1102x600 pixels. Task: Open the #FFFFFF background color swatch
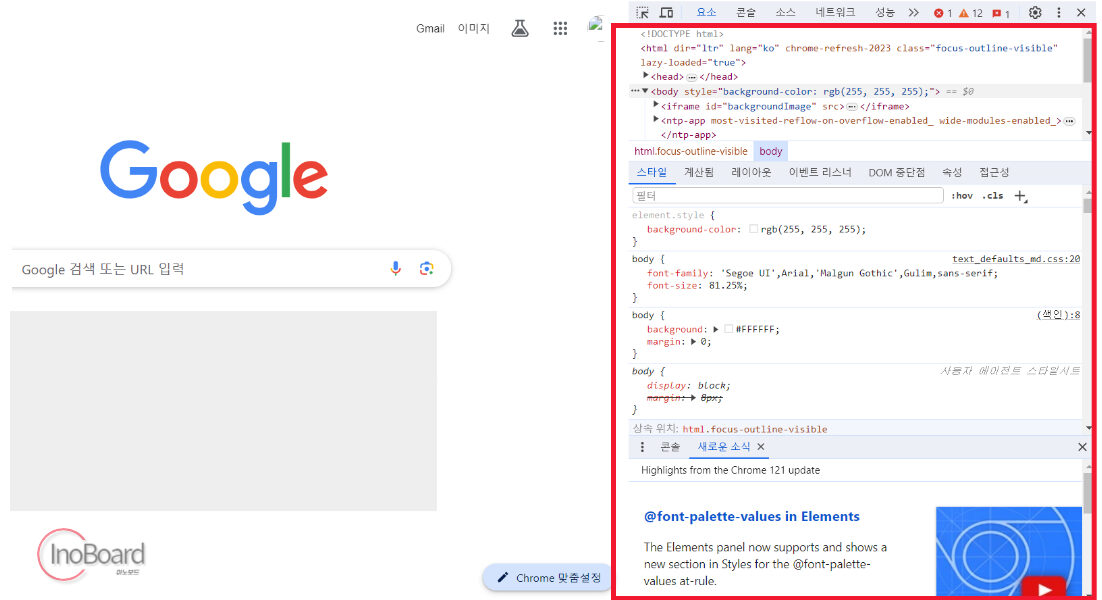728,329
